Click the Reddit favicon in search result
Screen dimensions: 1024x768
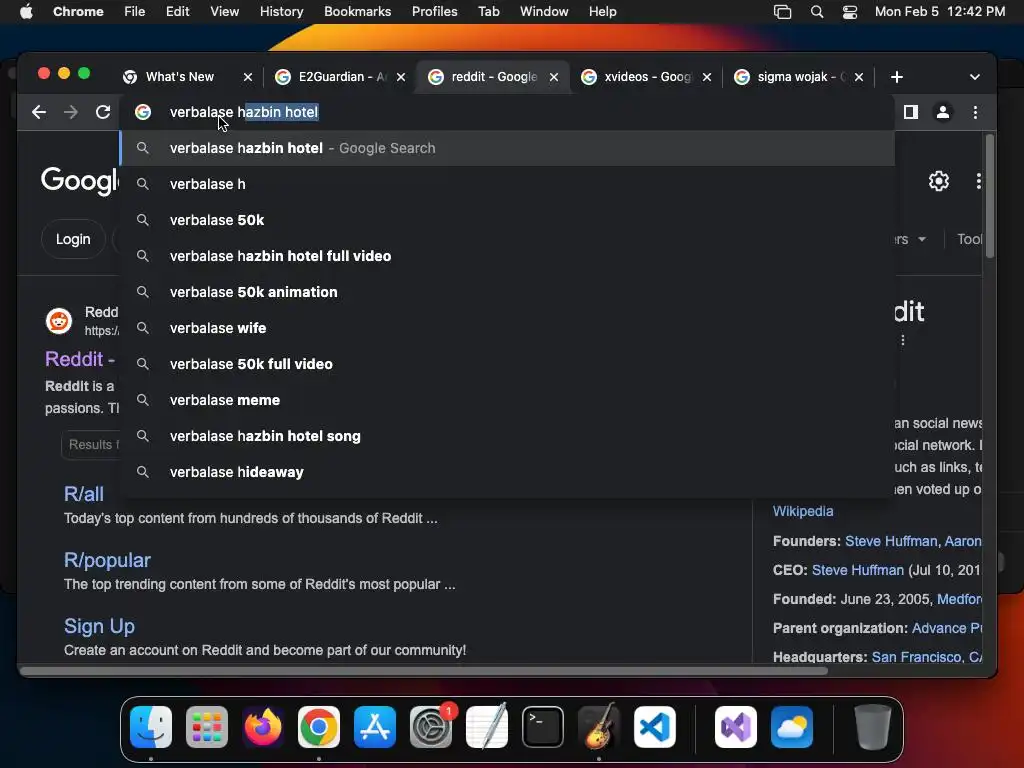(59, 321)
